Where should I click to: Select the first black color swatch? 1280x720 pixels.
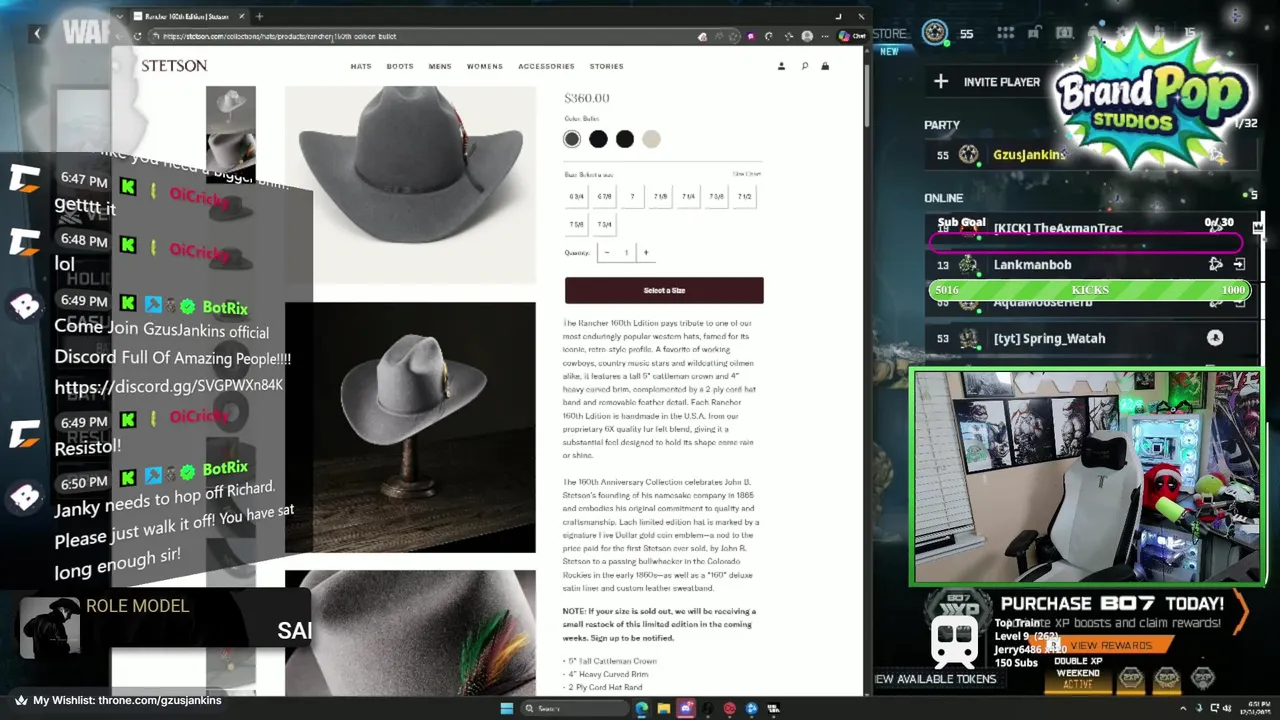pos(598,139)
